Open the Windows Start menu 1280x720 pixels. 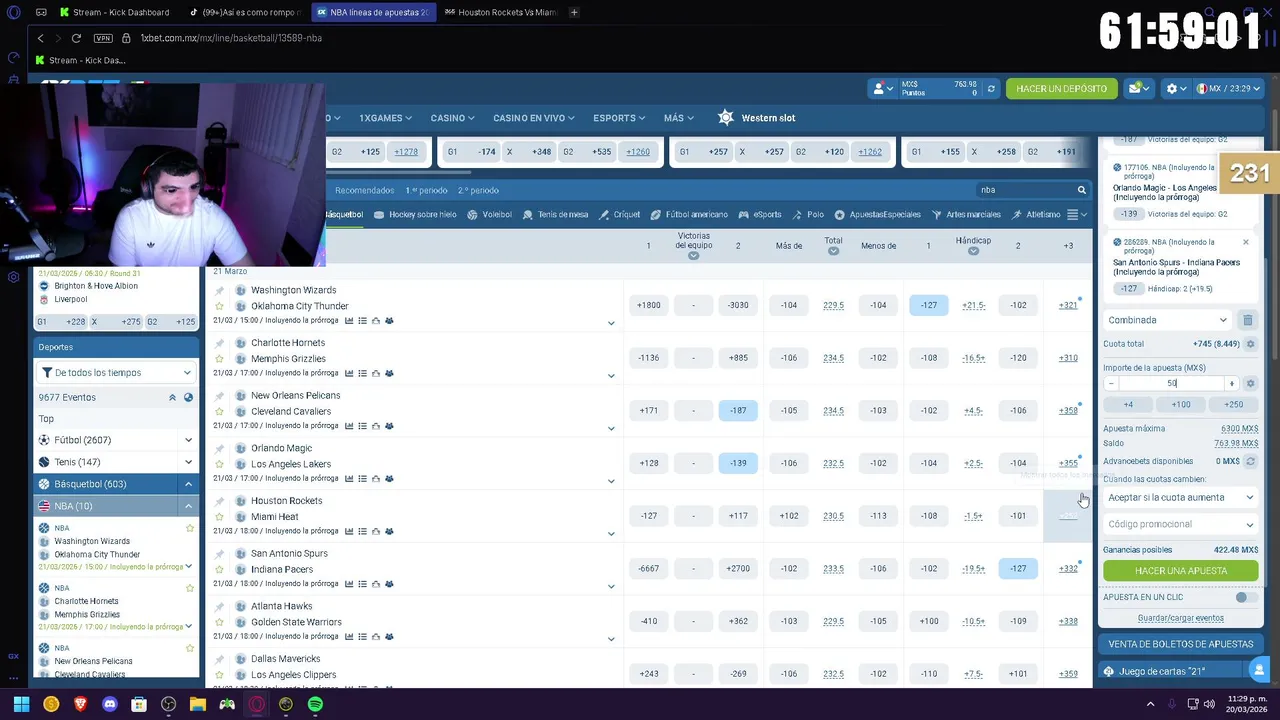pos(21,704)
